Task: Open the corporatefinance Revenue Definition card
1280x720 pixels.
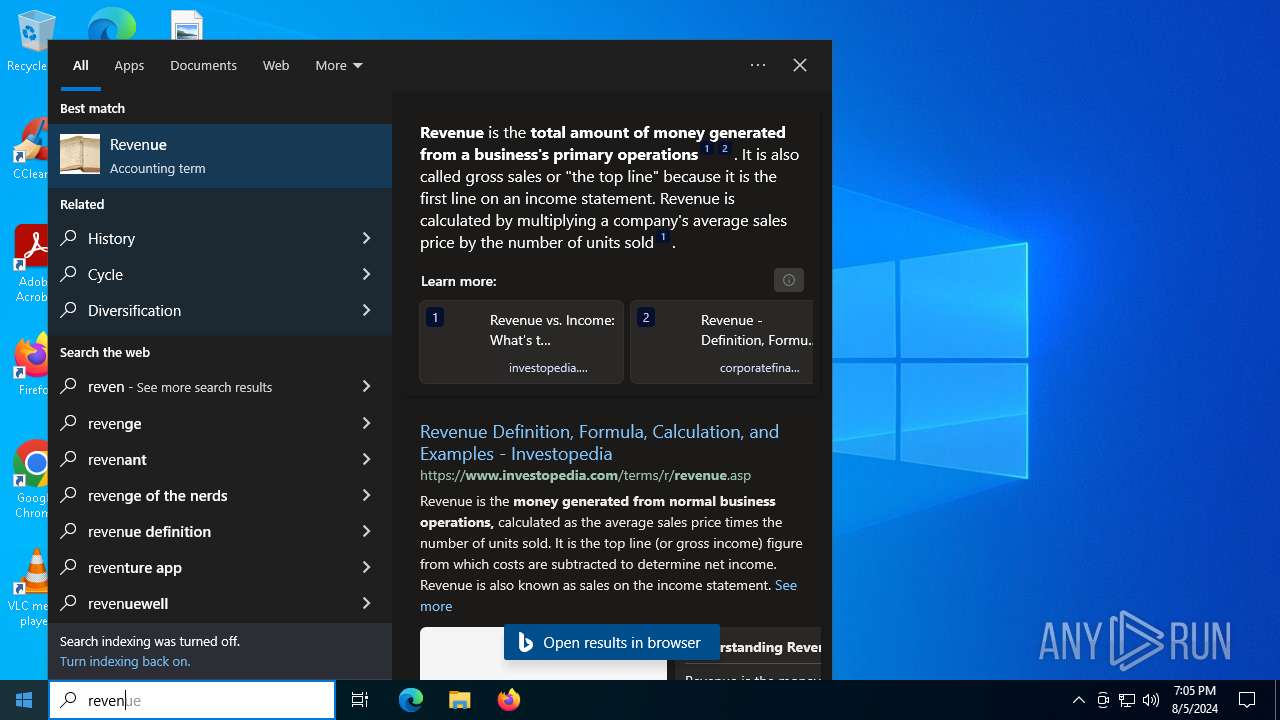Action: tap(722, 342)
